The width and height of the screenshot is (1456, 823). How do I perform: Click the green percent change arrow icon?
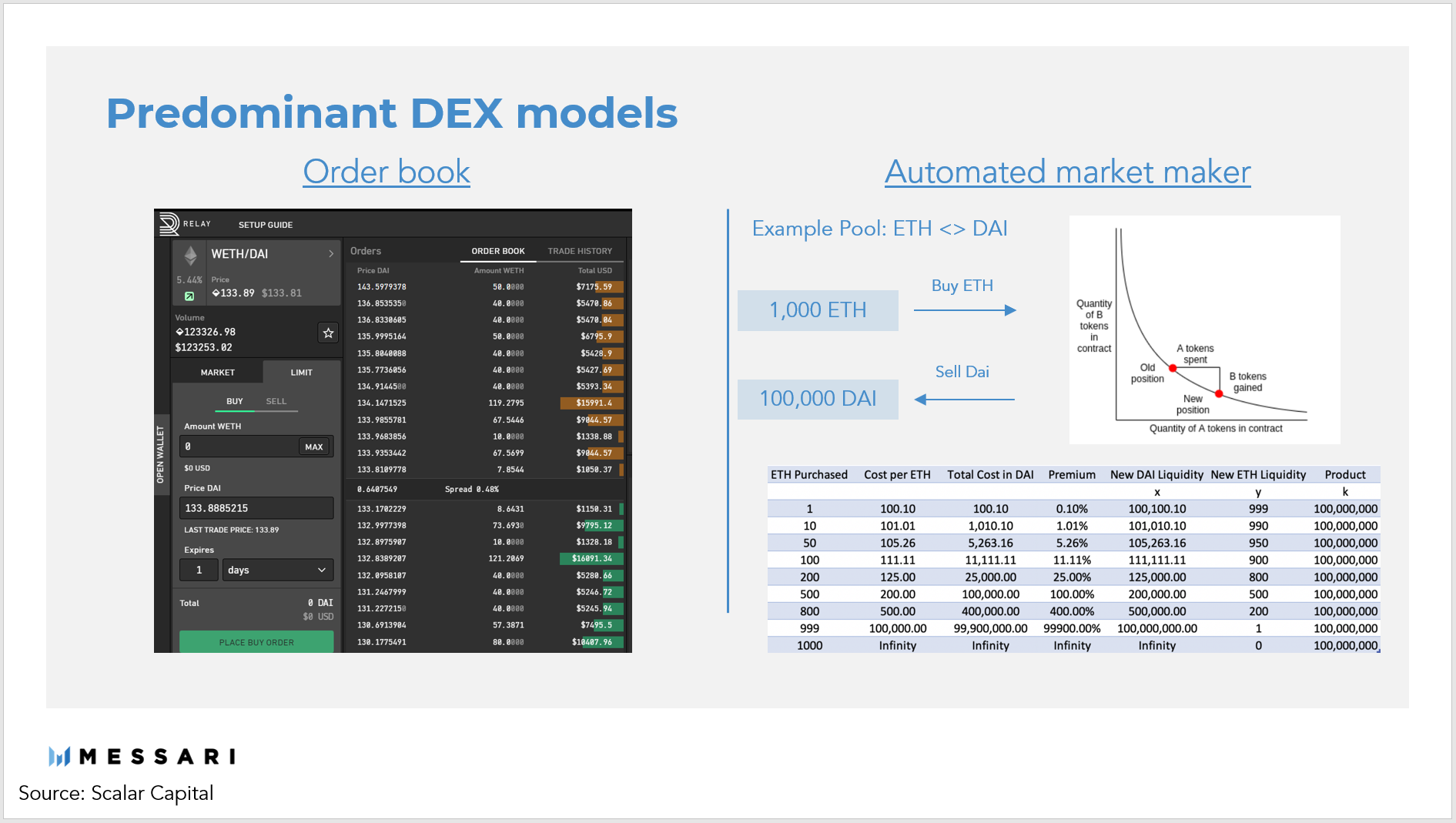point(189,296)
